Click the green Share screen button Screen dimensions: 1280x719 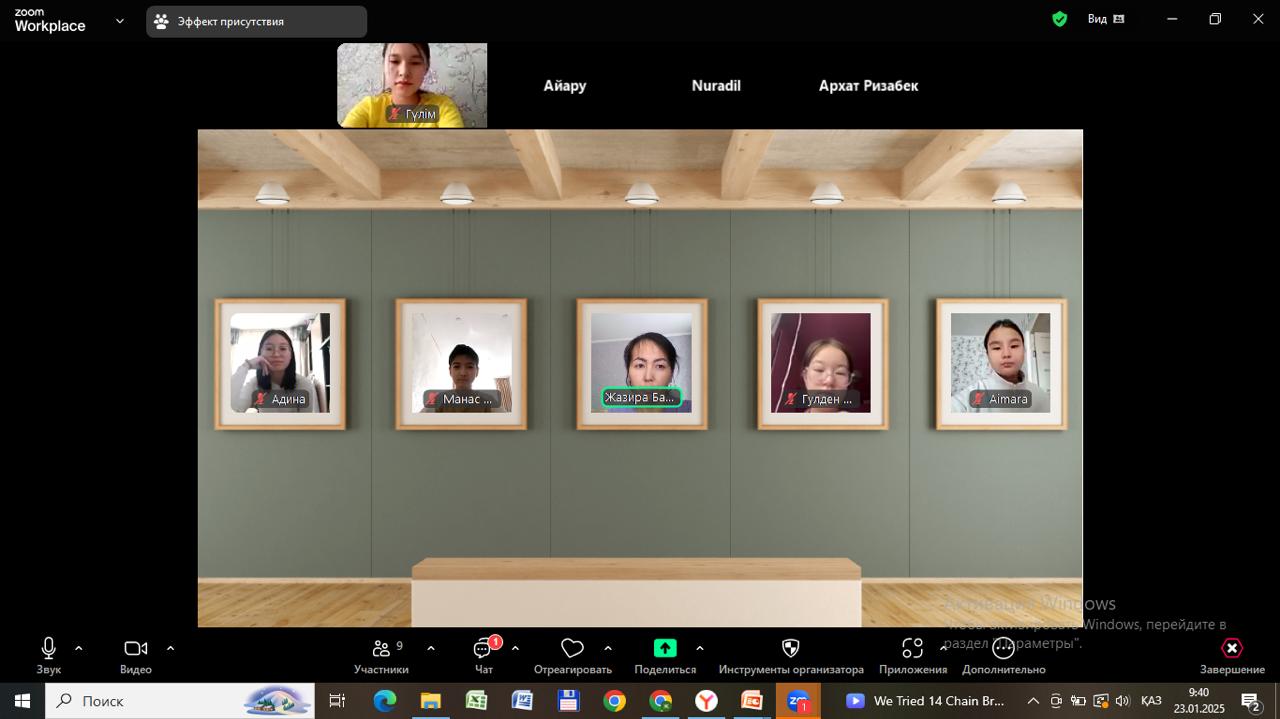[665, 648]
